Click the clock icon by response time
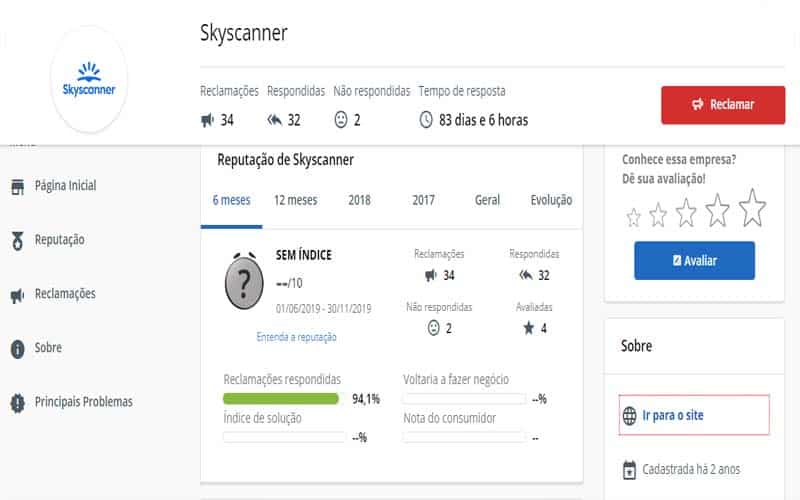 tap(426, 120)
